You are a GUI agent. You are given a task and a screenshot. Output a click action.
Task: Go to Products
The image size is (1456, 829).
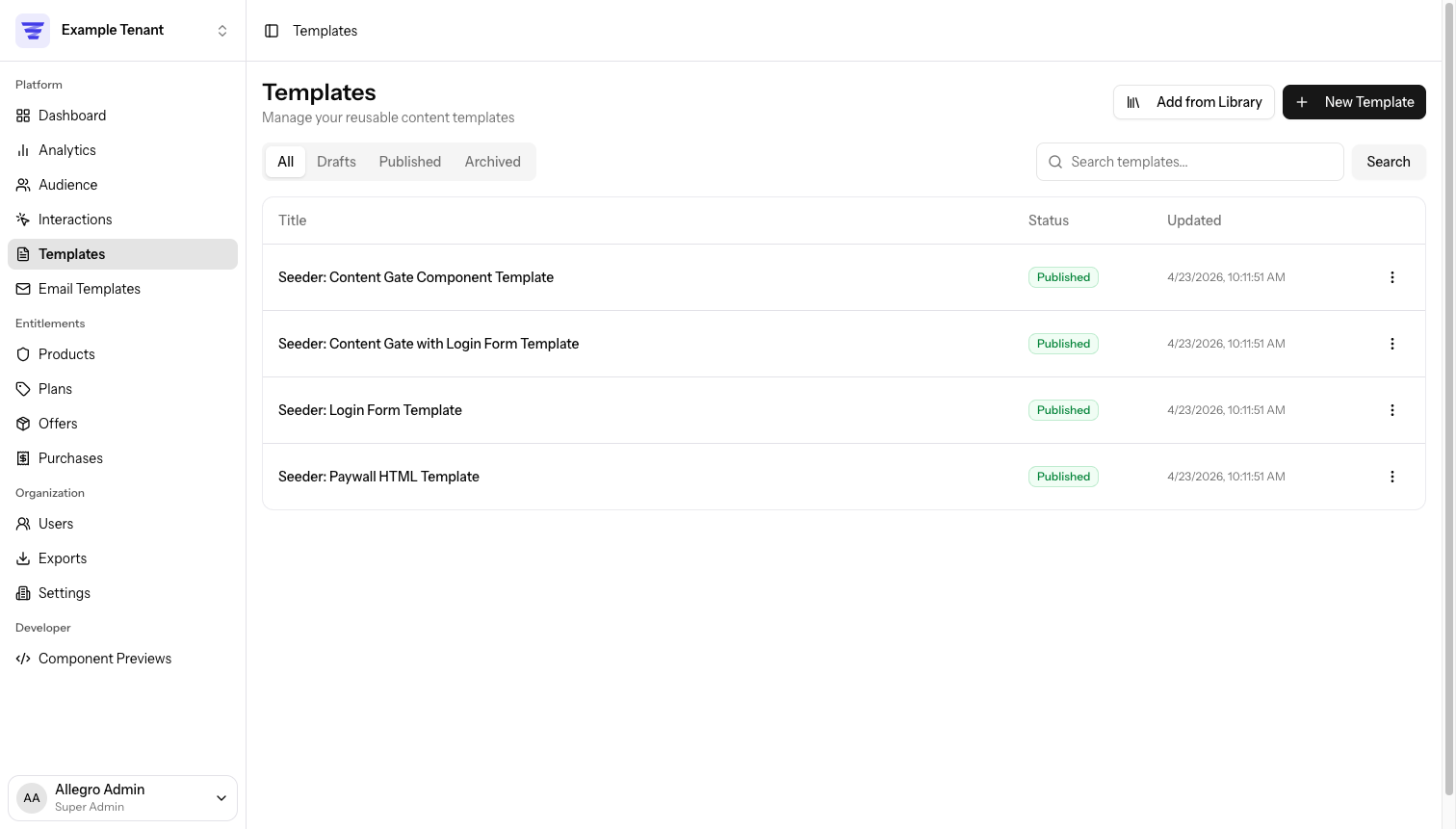pos(122,354)
